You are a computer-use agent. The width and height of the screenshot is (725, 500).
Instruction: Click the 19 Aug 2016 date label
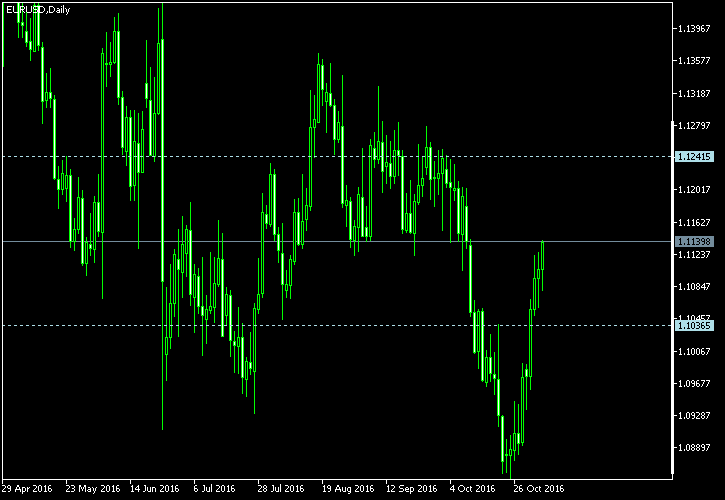pyautogui.click(x=348, y=488)
